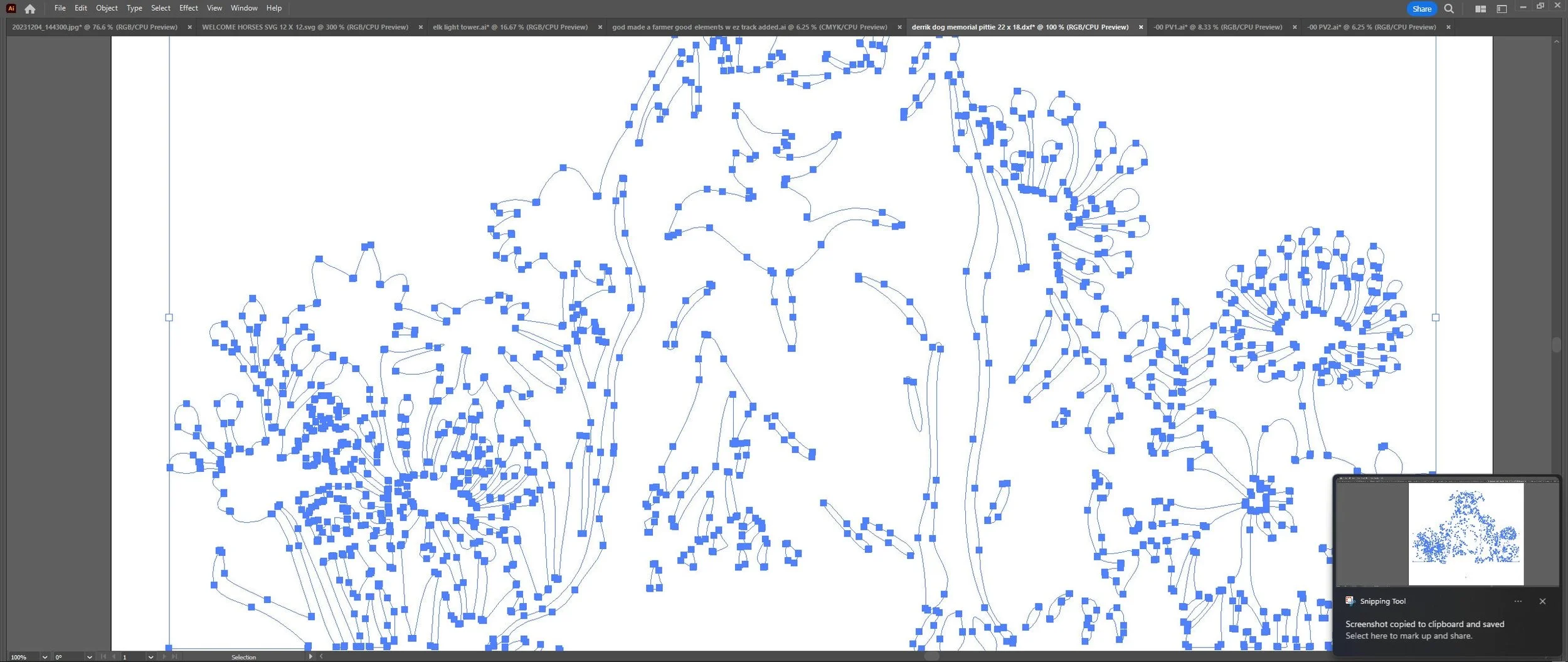This screenshot has height=662, width=1568.
Task: Open the File menu
Action: coord(60,8)
